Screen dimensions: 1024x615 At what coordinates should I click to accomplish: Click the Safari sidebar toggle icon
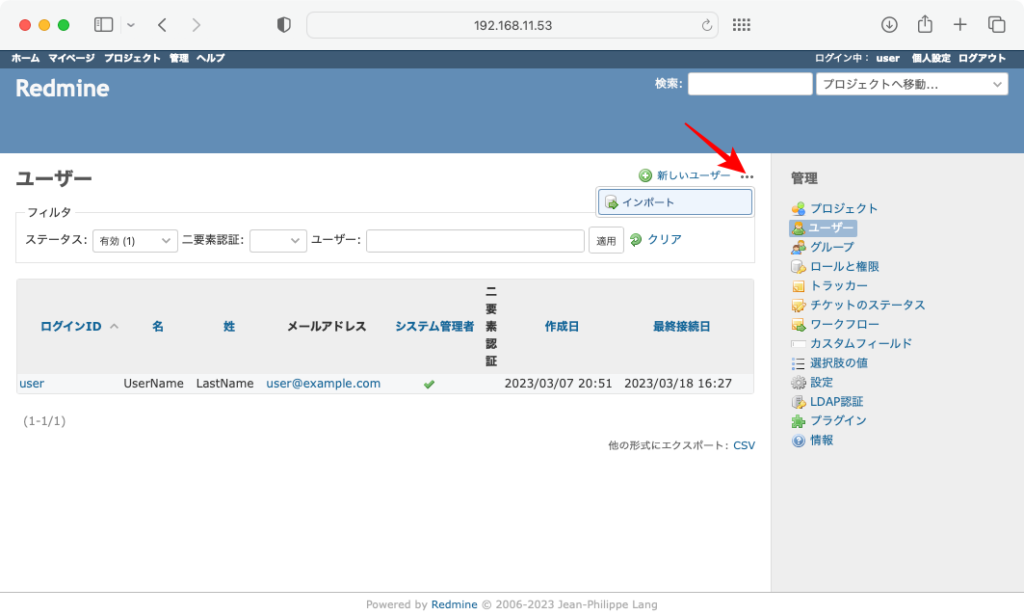pos(103,25)
